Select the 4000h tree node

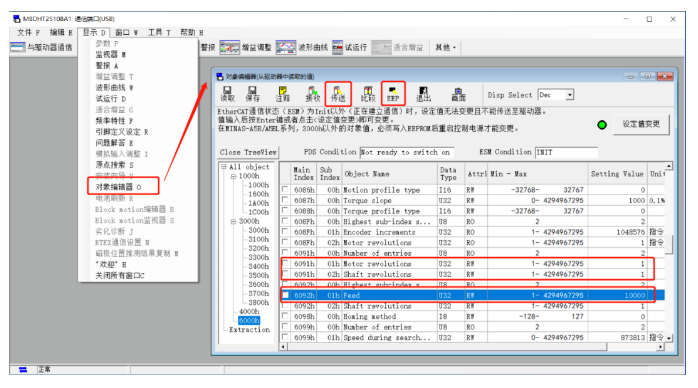coord(249,311)
